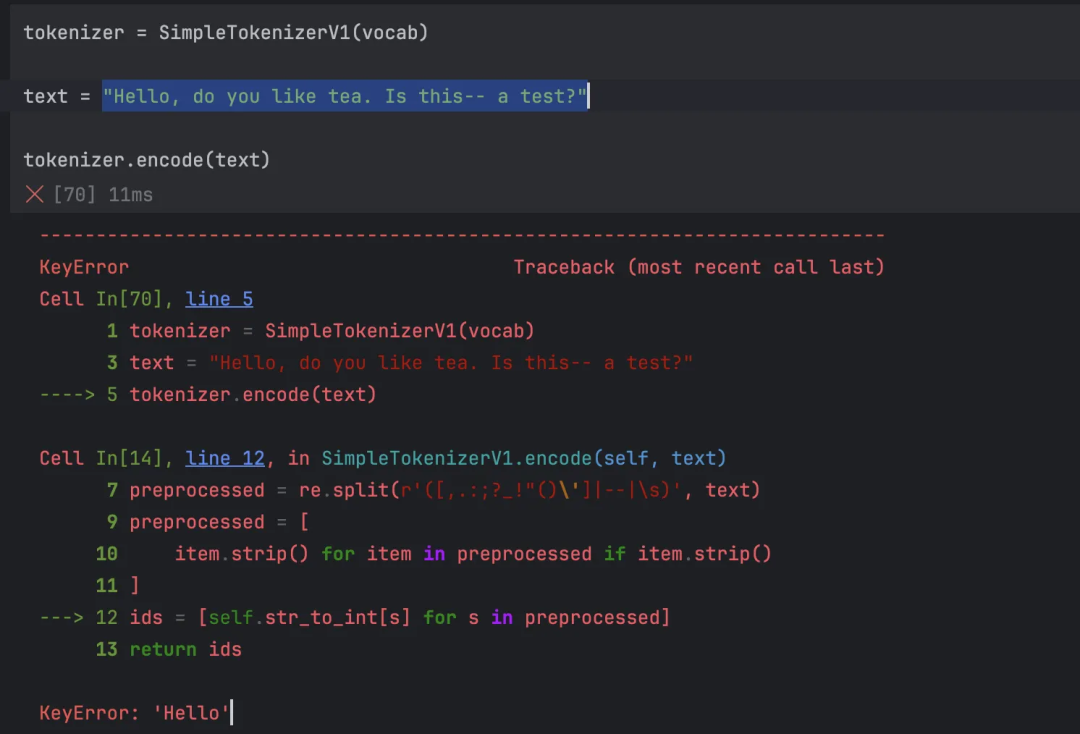The image size is (1080, 734).
Task: Click the arrow marker line 5 in traceback
Action: click(208, 395)
